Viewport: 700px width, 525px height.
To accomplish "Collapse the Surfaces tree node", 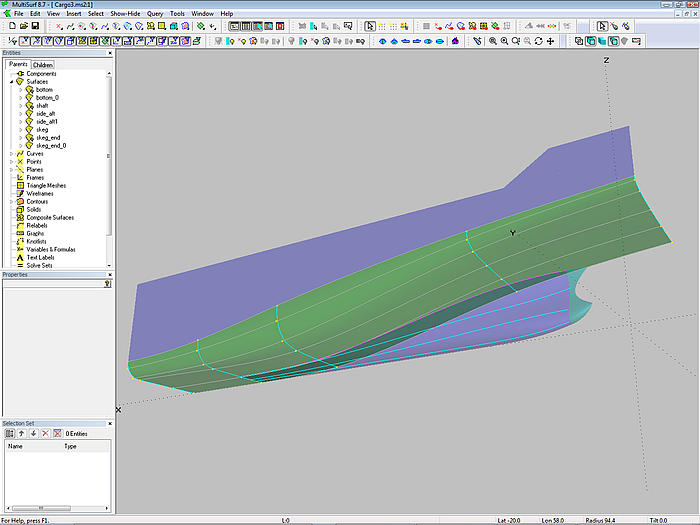I will [x=12, y=82].
